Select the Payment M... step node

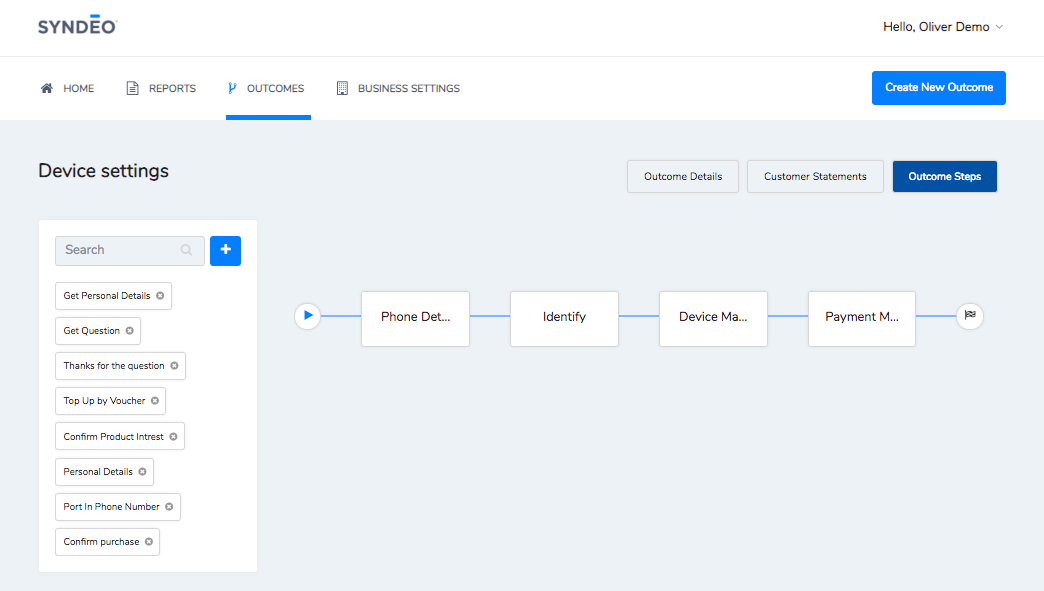click(862, 318)
